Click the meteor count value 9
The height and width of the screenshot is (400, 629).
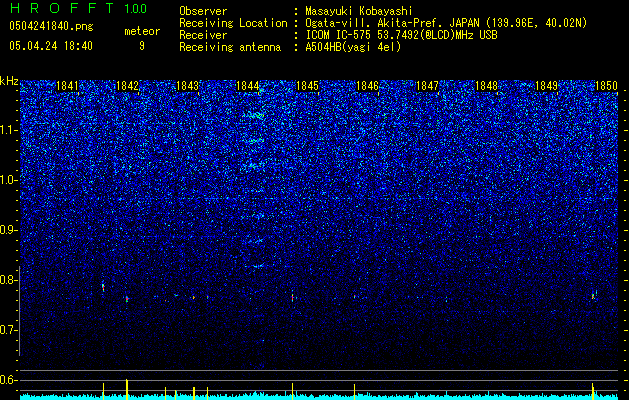pyautogui.click(x=142, y=46)
